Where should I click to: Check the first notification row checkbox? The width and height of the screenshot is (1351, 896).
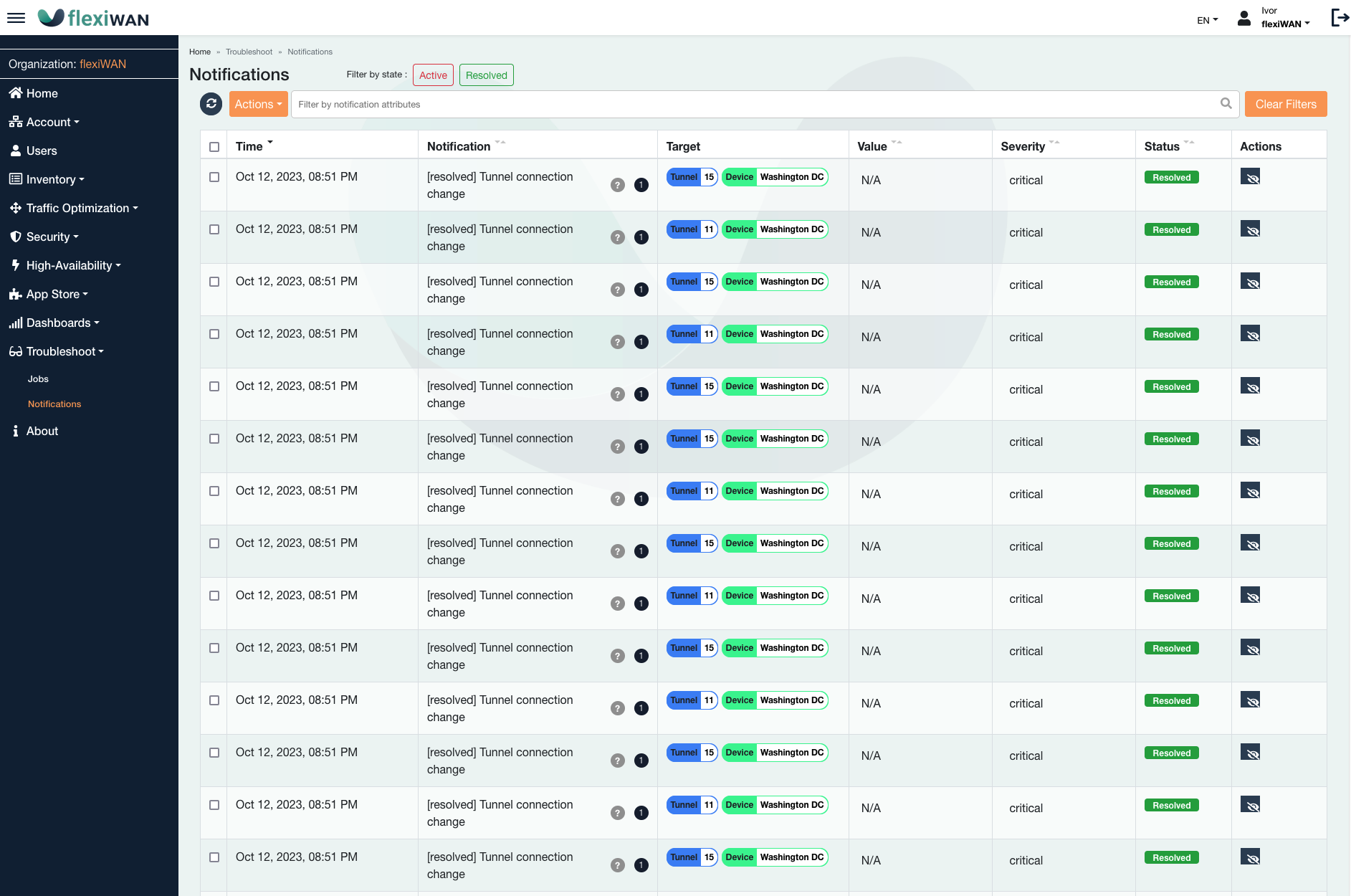(214, 177)
